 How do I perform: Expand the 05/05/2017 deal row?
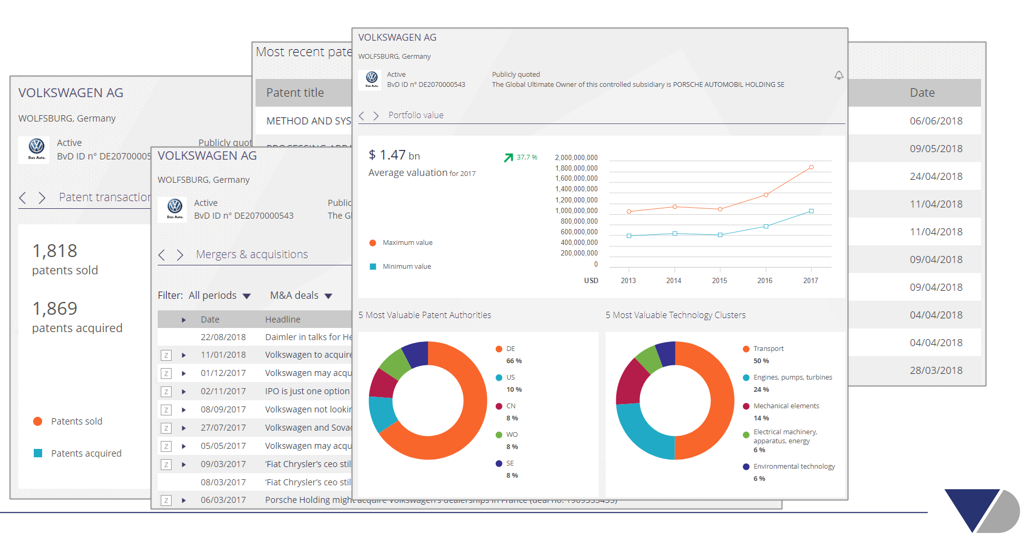point(184,447)
